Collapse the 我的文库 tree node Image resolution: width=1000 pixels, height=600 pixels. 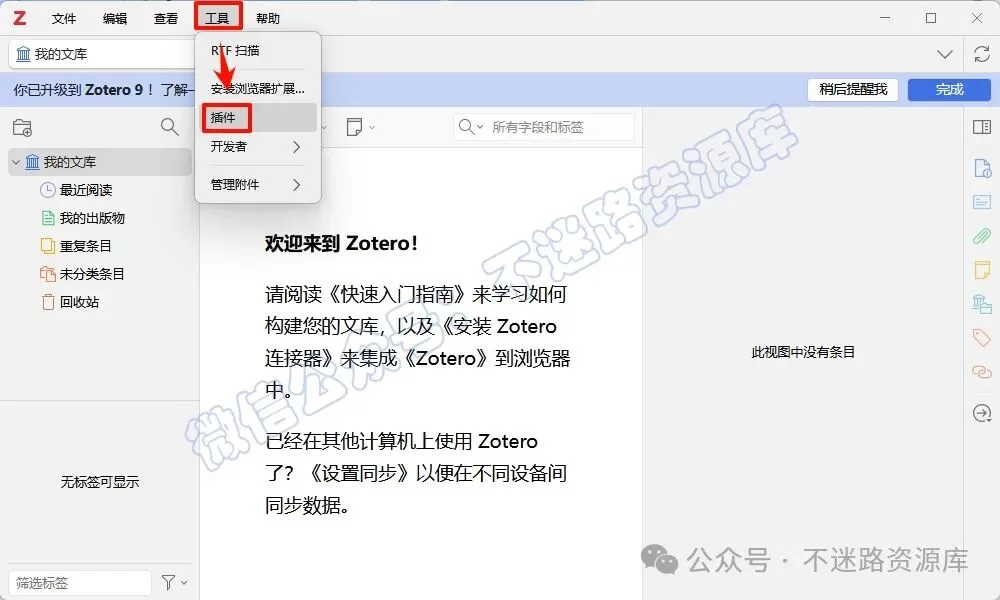[x=16, y=163]
